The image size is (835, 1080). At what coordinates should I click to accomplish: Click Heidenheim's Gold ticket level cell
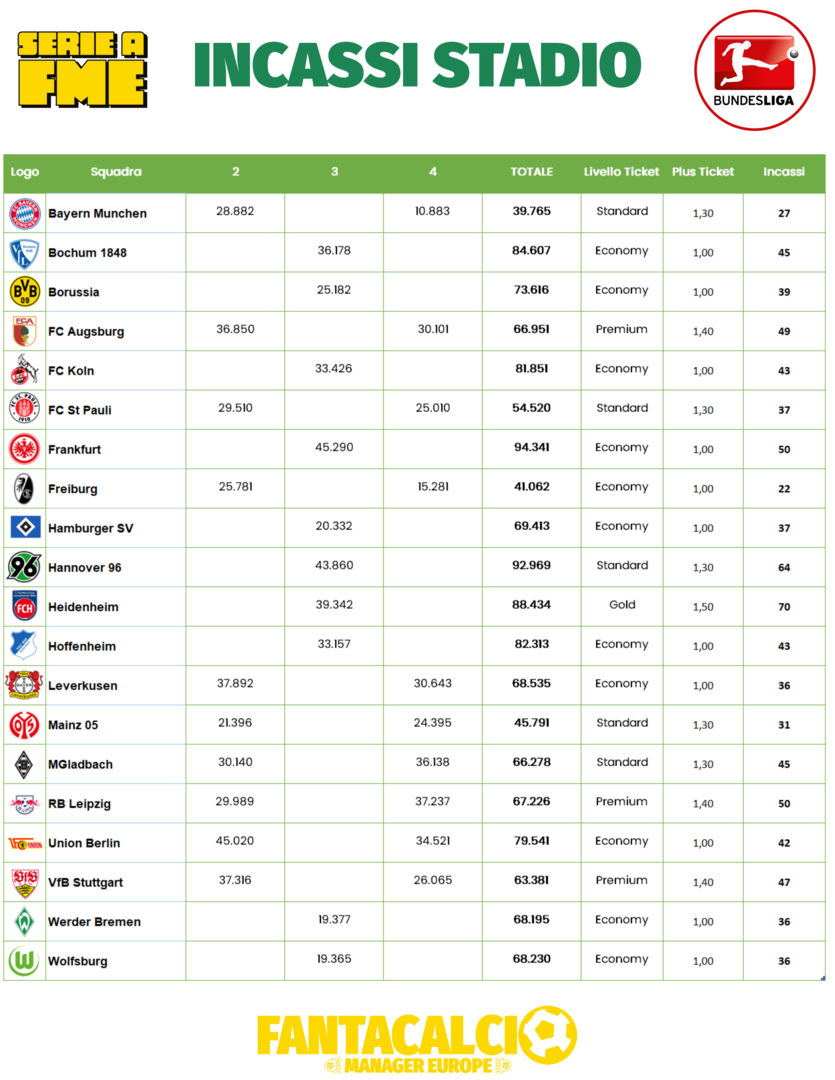click(622, 605)
